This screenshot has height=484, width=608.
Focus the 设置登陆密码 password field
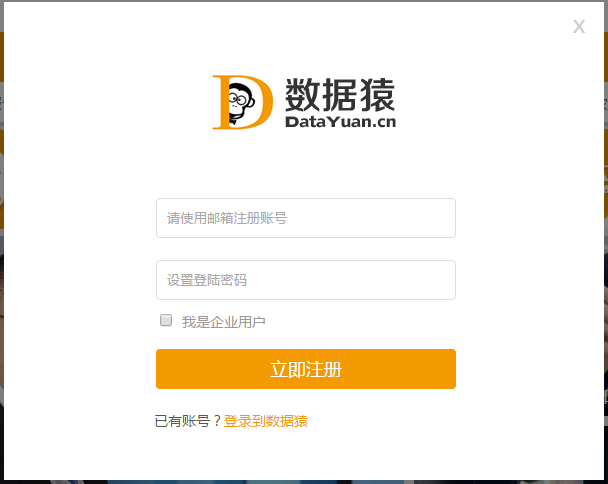coord(306,280)
